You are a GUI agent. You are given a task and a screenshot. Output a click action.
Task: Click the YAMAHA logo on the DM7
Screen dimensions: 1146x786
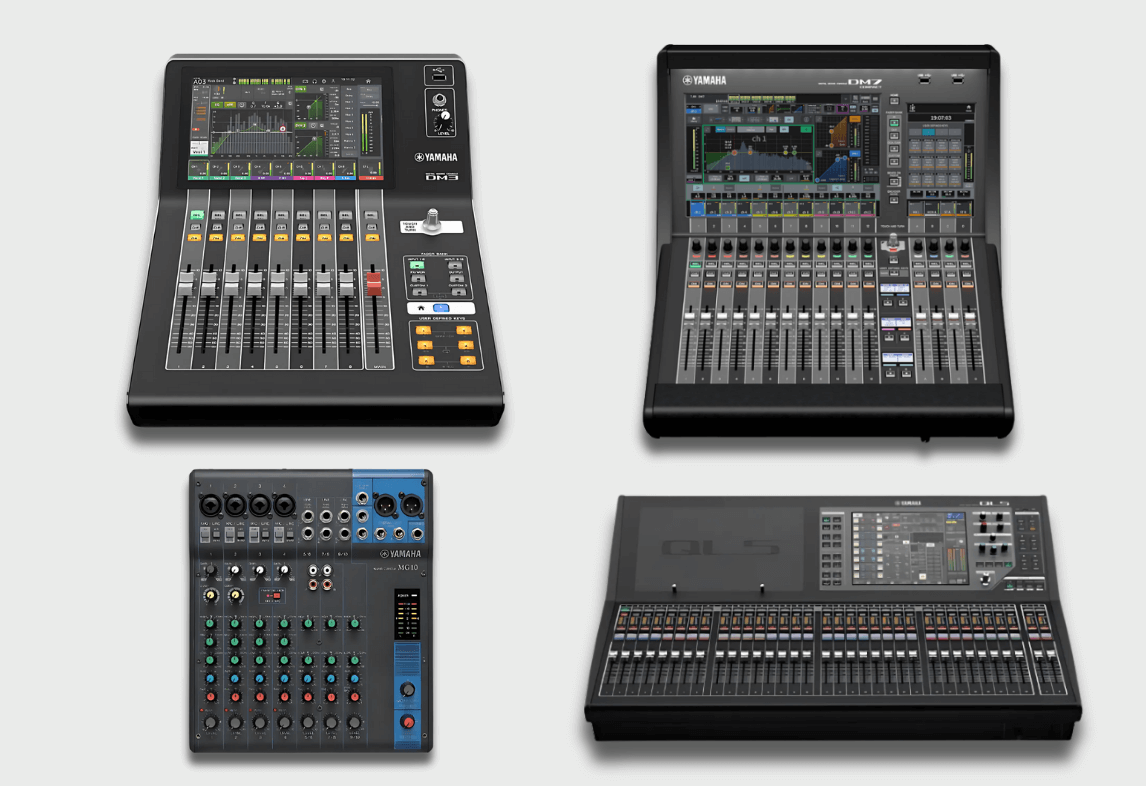pos(705,80)
